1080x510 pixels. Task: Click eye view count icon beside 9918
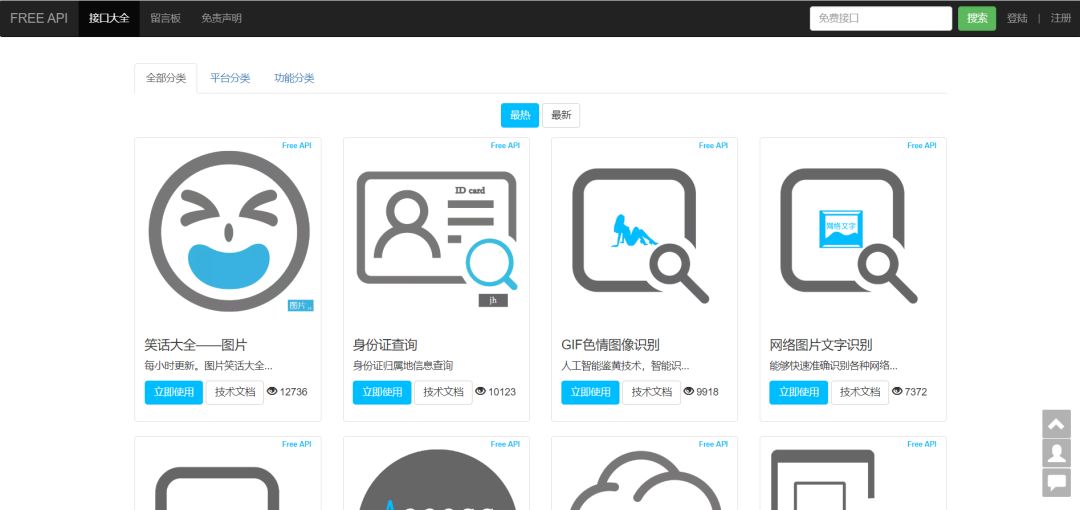pos(689,391)
